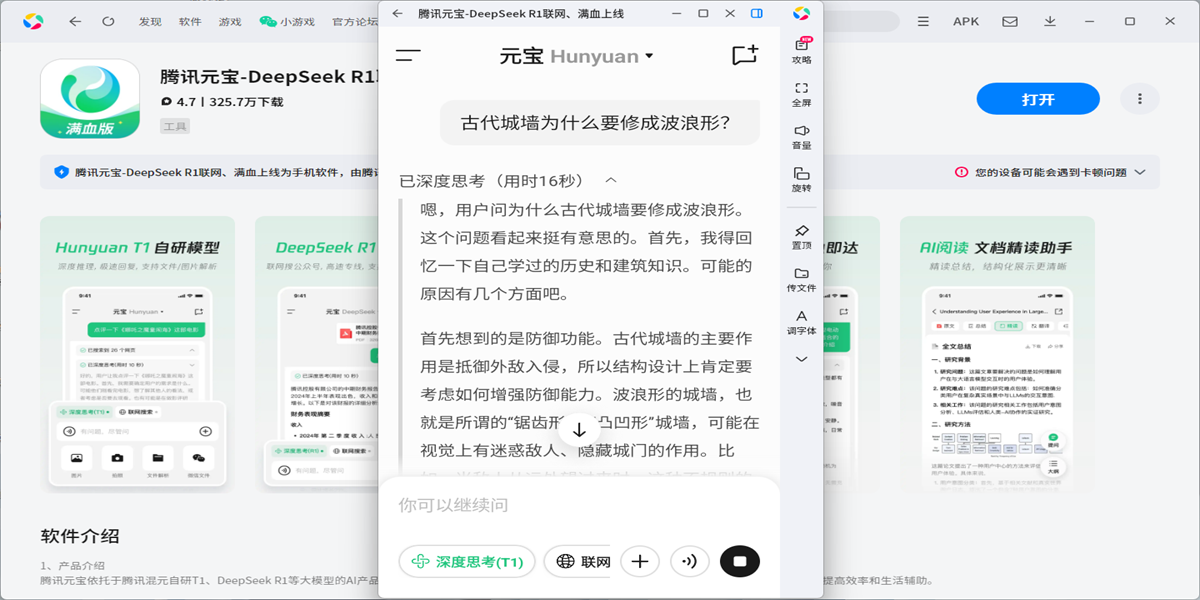Pin the window on top with 置顶
1200x600 pixels.
(x=802, y=237)
